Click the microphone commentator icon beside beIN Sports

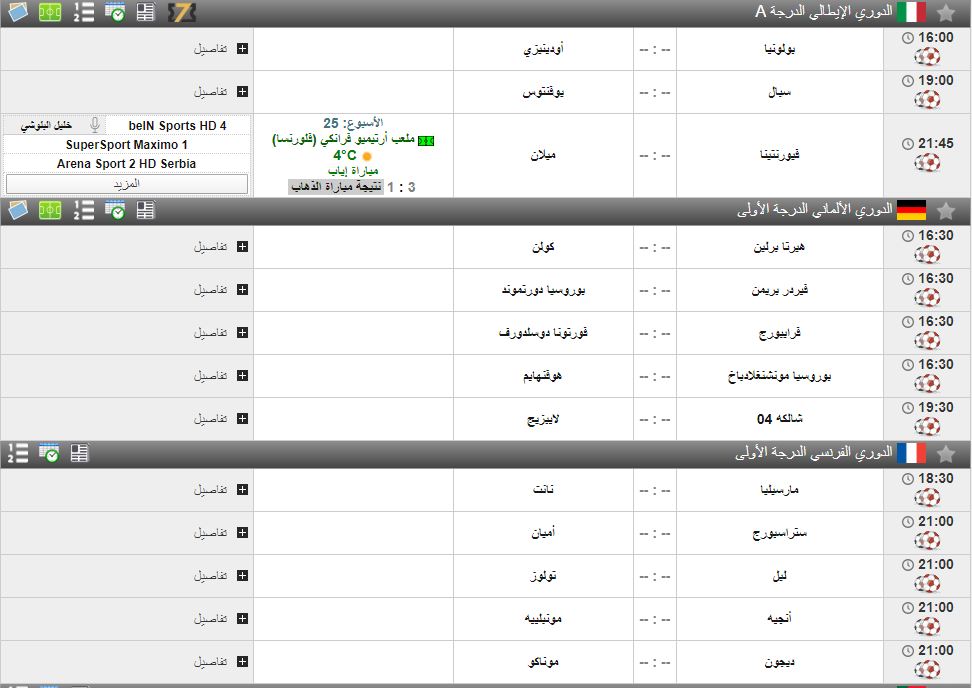click(x=95, y=125)
